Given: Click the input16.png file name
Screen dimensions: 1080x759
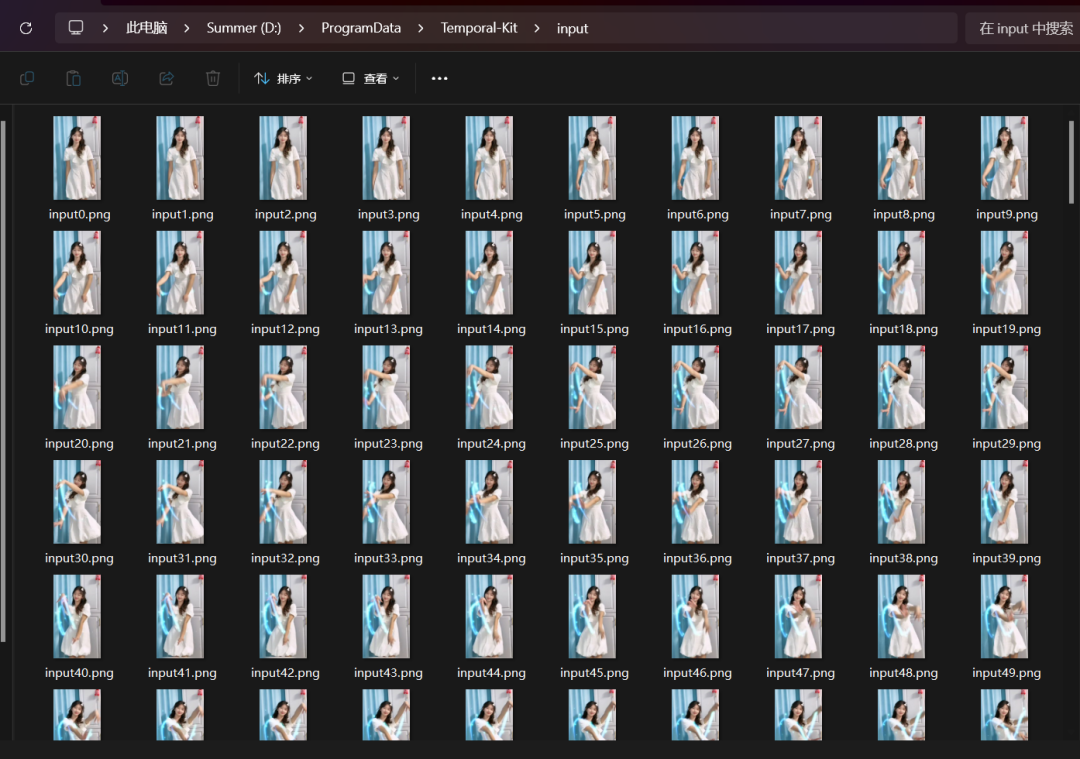Looking at the screenshot, I should [x=698, y=329].
